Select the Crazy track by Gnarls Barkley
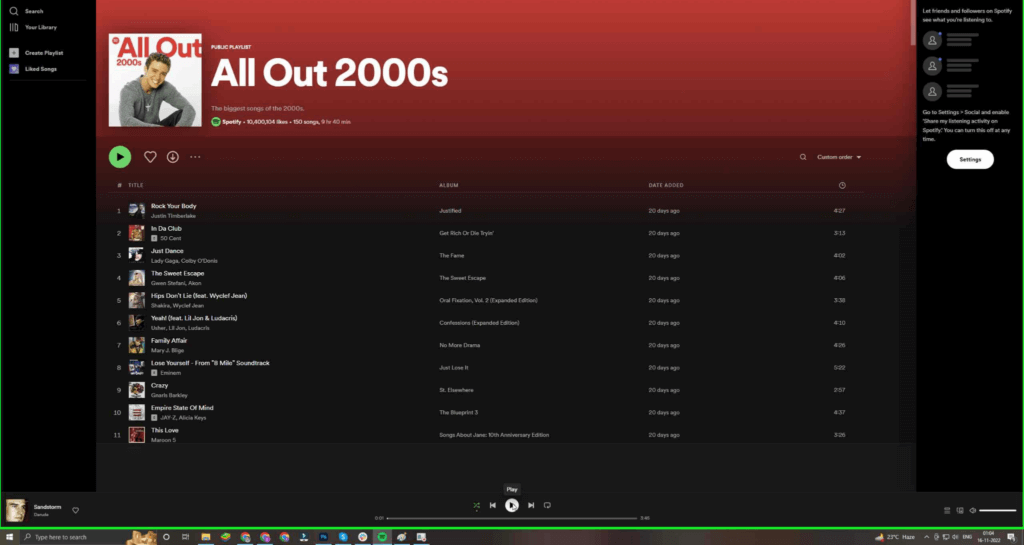1024x545 pixels. [x=159, y=386]
